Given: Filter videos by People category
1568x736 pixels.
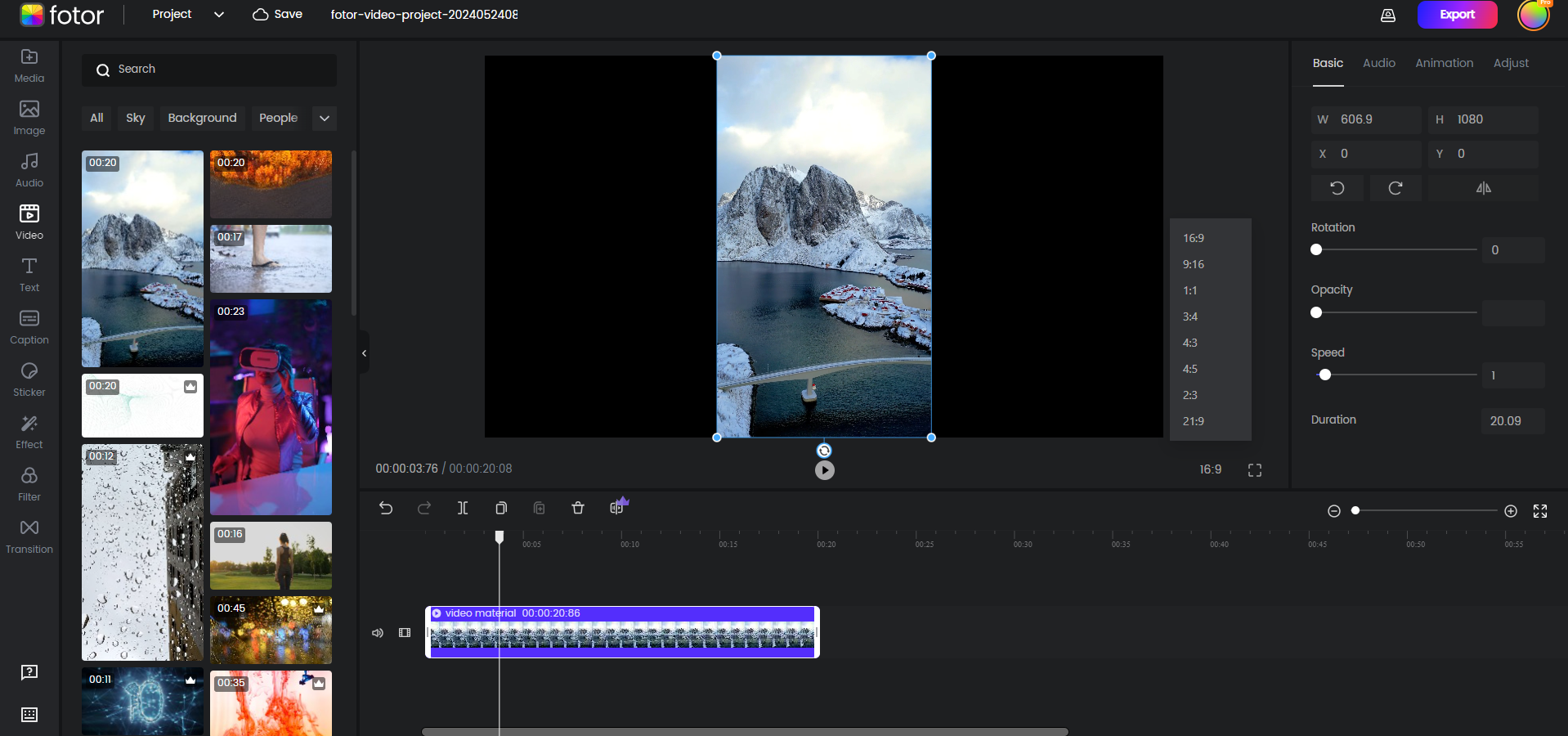Looking at the screenshot, I should 278,119.
